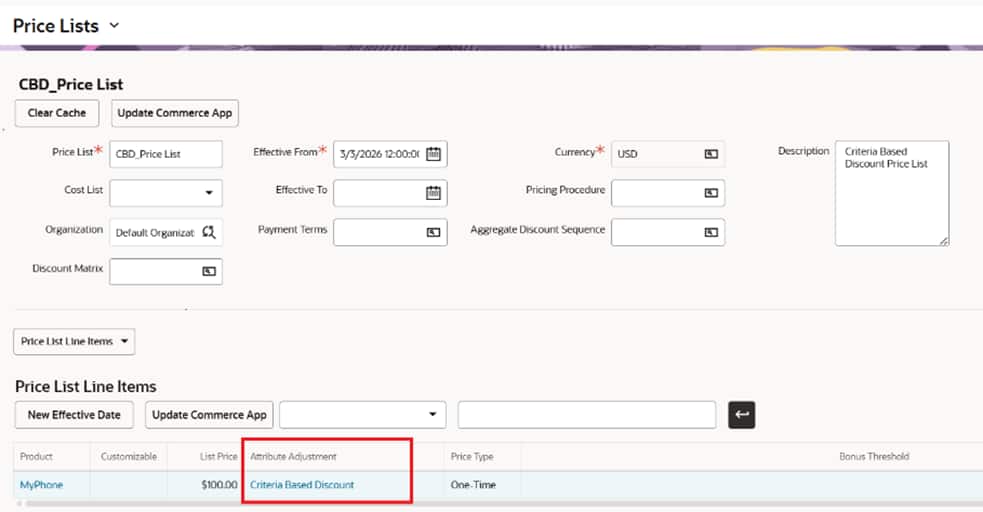Open the Criteria Based Discount link
The height and width of the screenshot is (512, 983).
coord(302,485)
